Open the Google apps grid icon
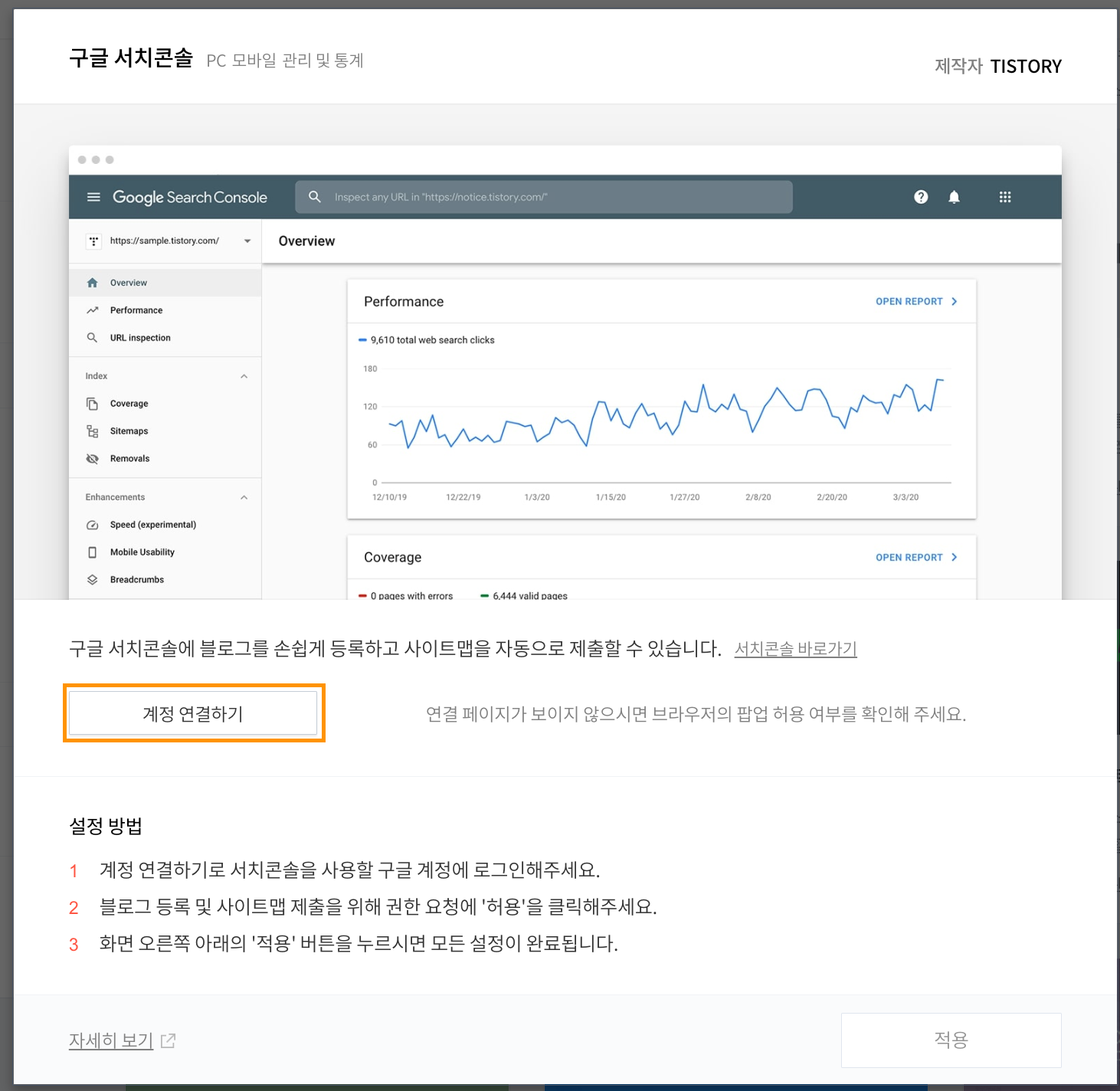This screenshot has height=1091, width=1120. pos(1005,197)
